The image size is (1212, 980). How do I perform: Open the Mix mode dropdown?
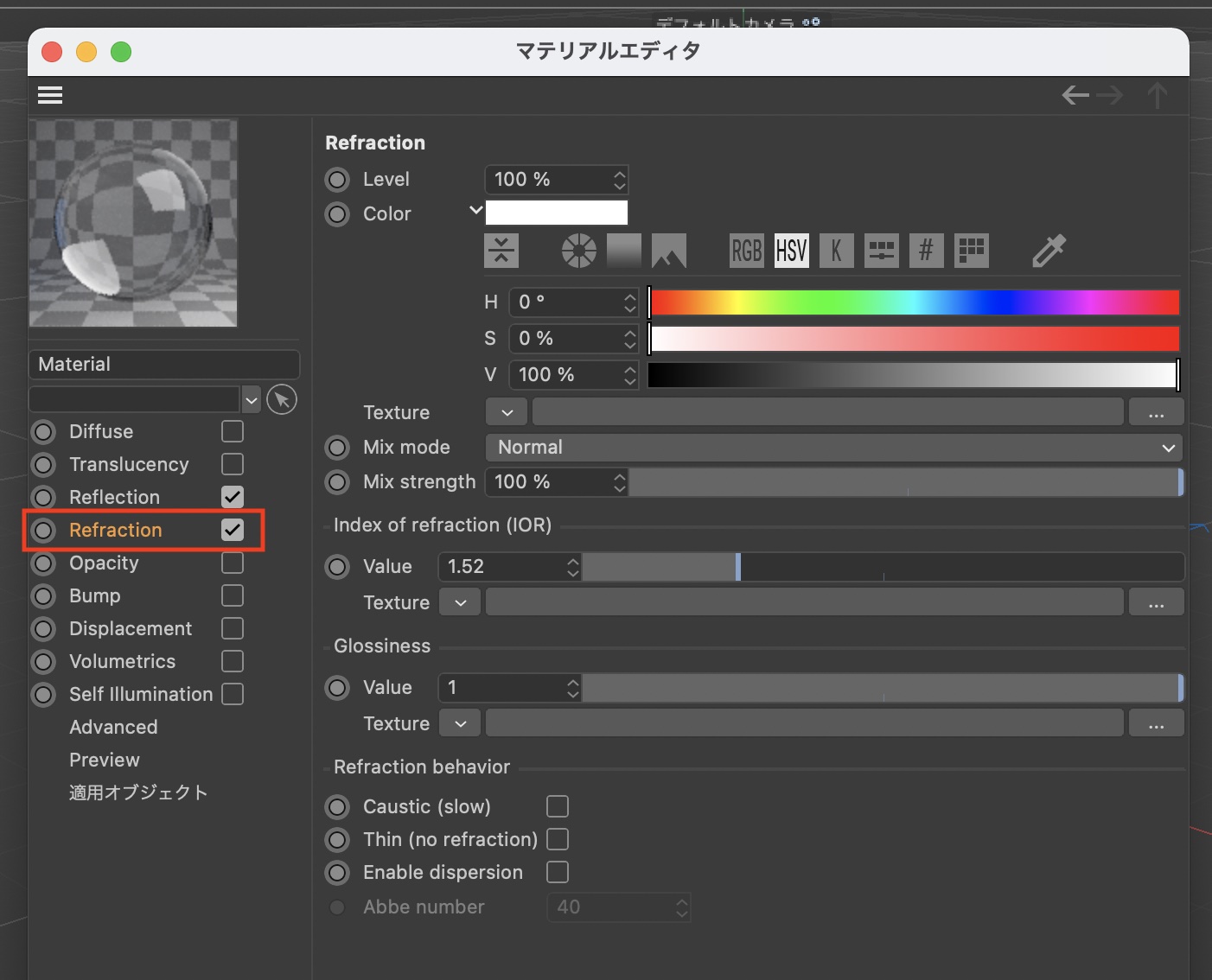click(833, 448)
